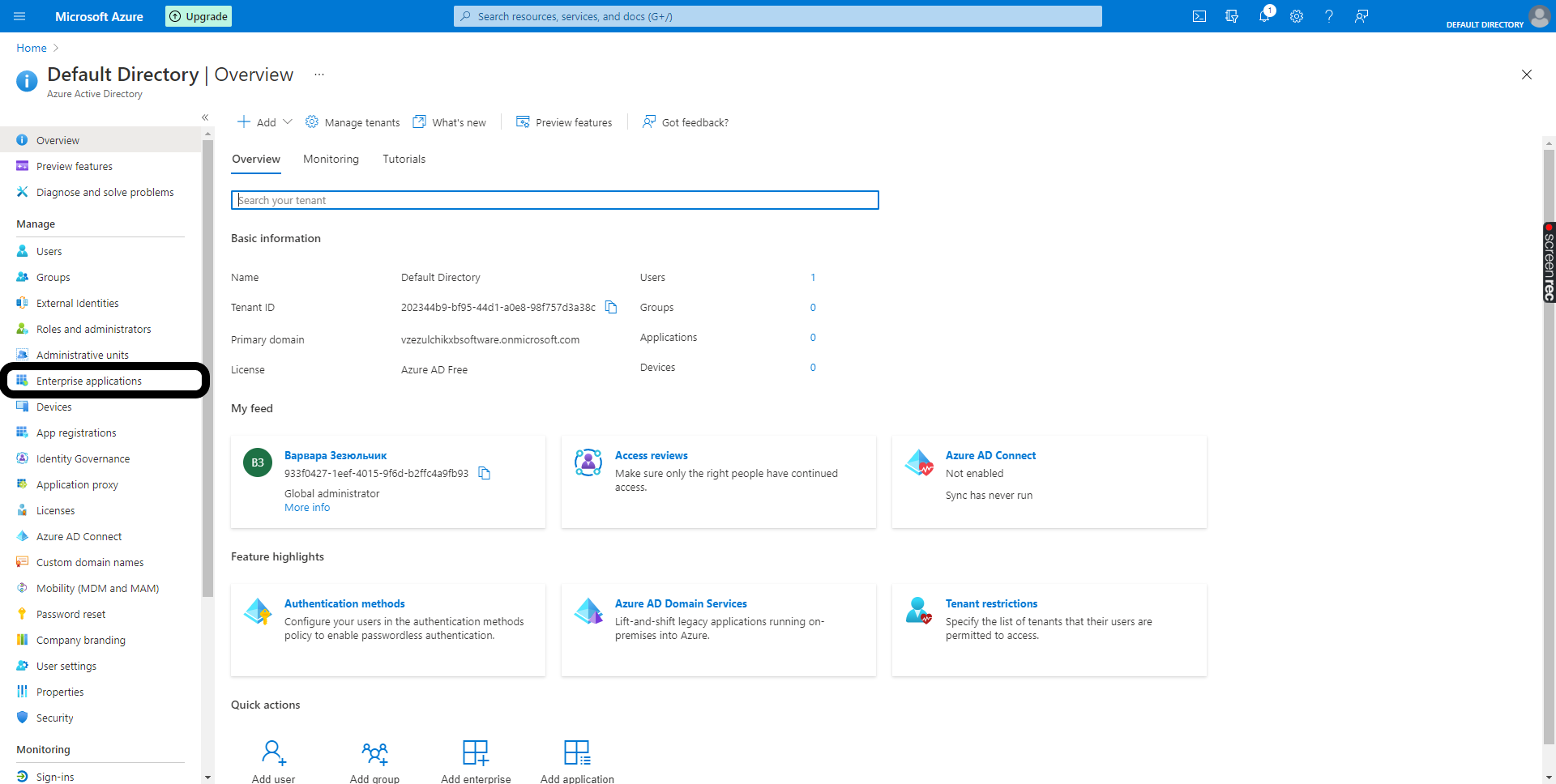Image resolution: width=1556 pixels, height=784 pixels.
Task: Click the BЗ user initials avatar
Action: 258,462
